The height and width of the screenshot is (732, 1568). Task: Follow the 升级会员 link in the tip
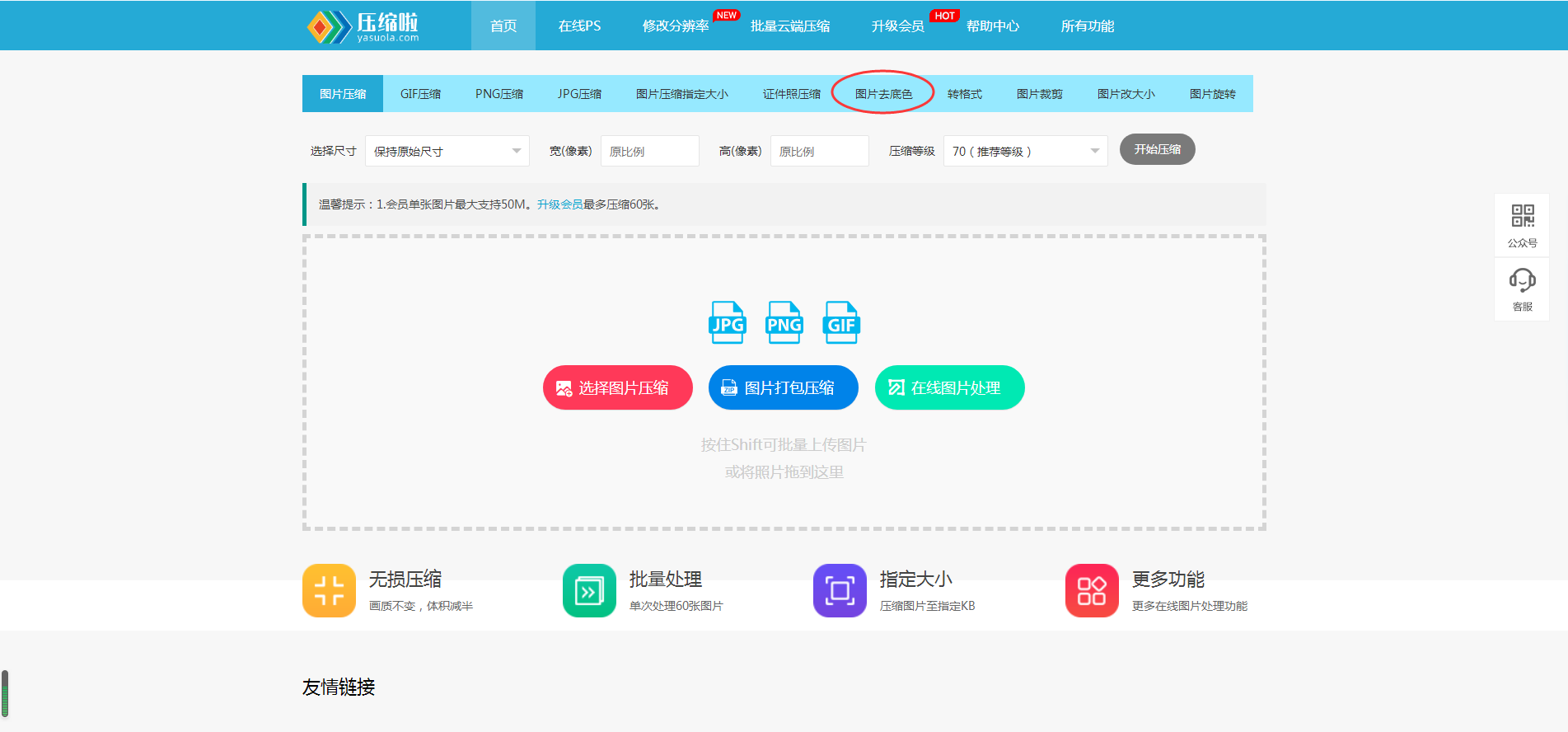click(x=559, y=204)
